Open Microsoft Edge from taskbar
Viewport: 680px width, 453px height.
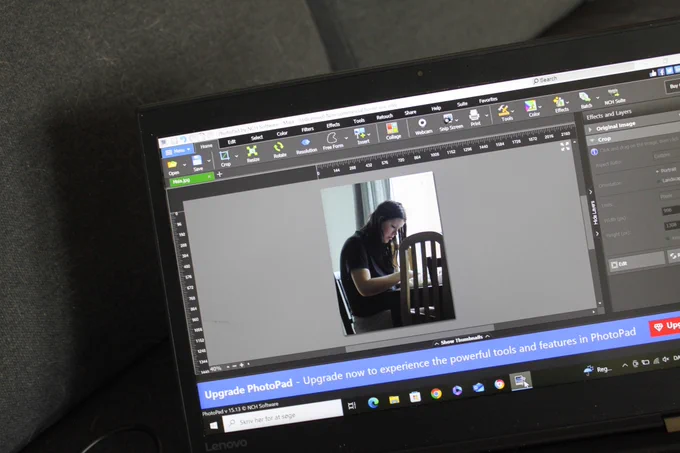click(x=373, y=403)
